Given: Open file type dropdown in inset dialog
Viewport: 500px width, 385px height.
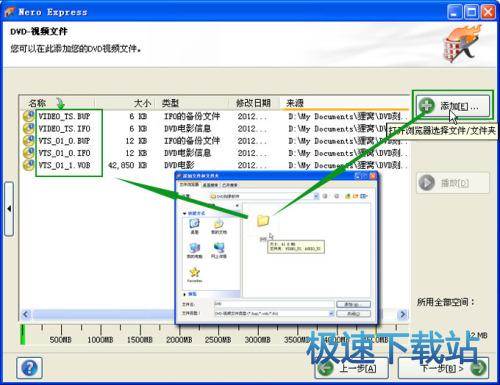Looking at the screenshot, I should [x=331, y=313].
